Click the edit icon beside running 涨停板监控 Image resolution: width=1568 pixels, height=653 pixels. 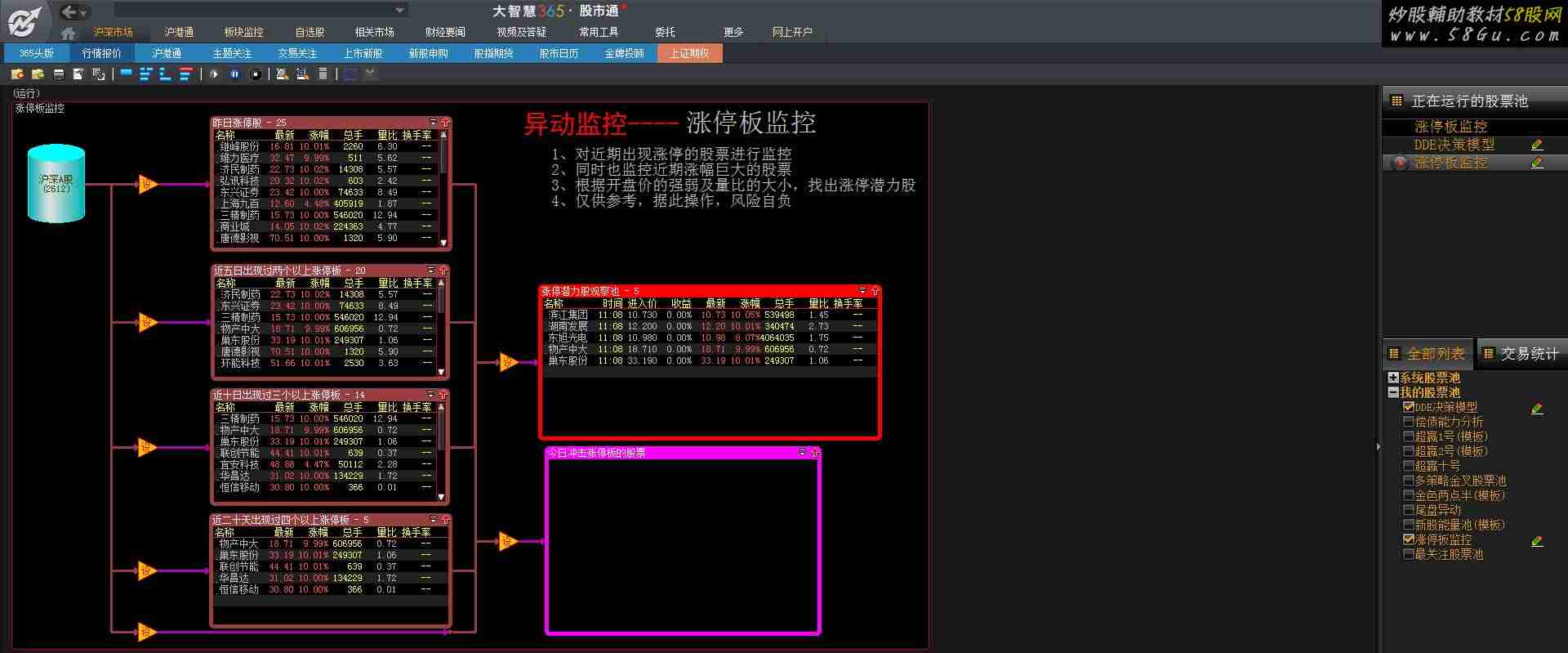coord(1537,163)
